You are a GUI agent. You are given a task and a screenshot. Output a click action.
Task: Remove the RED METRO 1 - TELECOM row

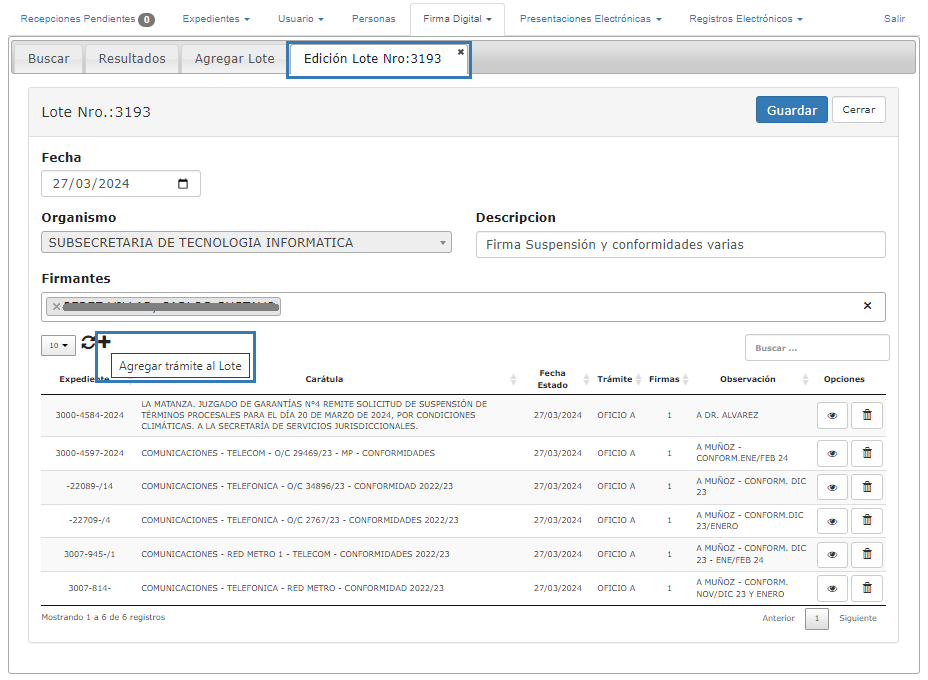click(866, 555)
